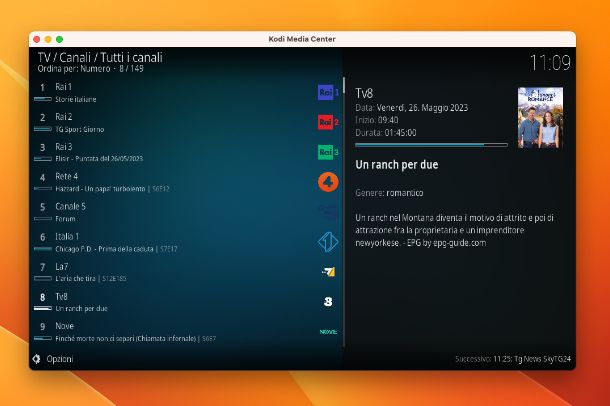Select the highlighted Tv8 channel name
The width and height of the screenshot is (610, 406).
[x=61, y=296]
